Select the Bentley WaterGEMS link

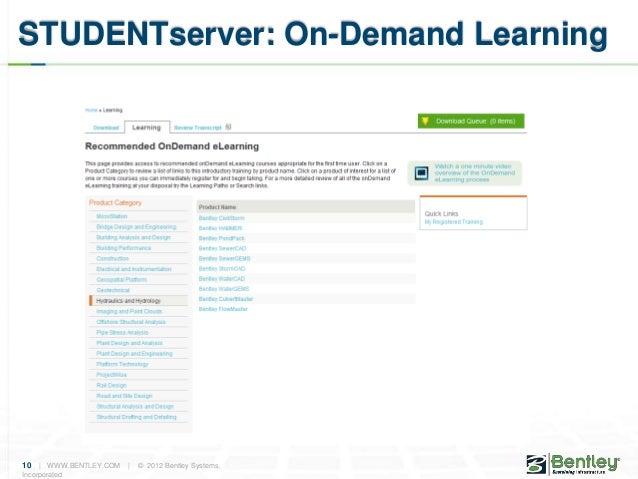pos(224,289)
